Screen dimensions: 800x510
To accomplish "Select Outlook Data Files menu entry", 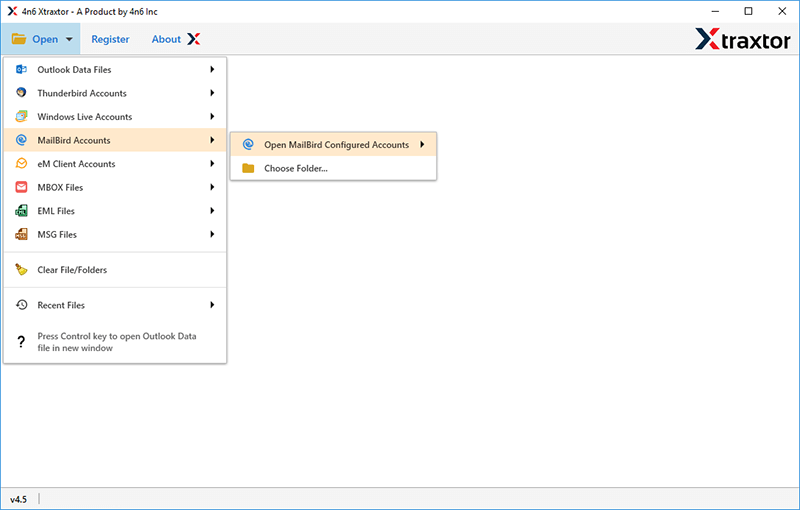I will click(x=115, y=69).
